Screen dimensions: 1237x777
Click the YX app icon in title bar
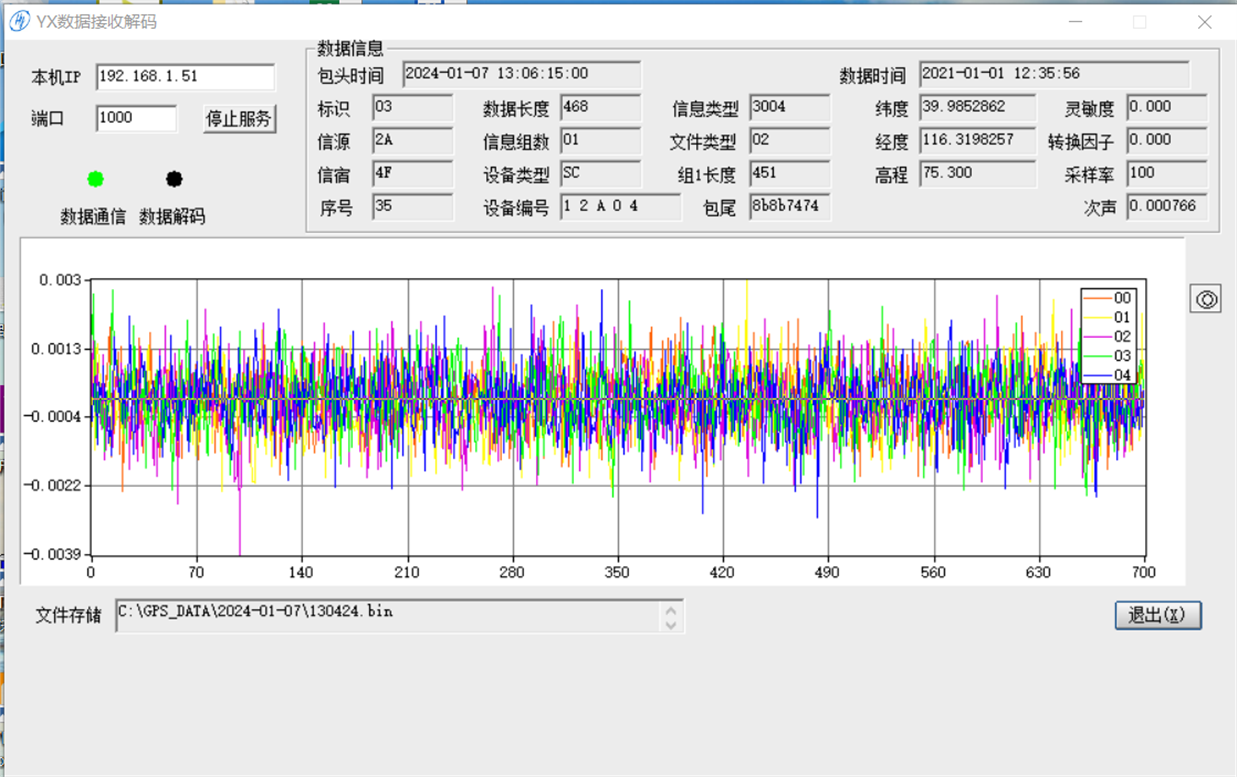coord(19,21)
